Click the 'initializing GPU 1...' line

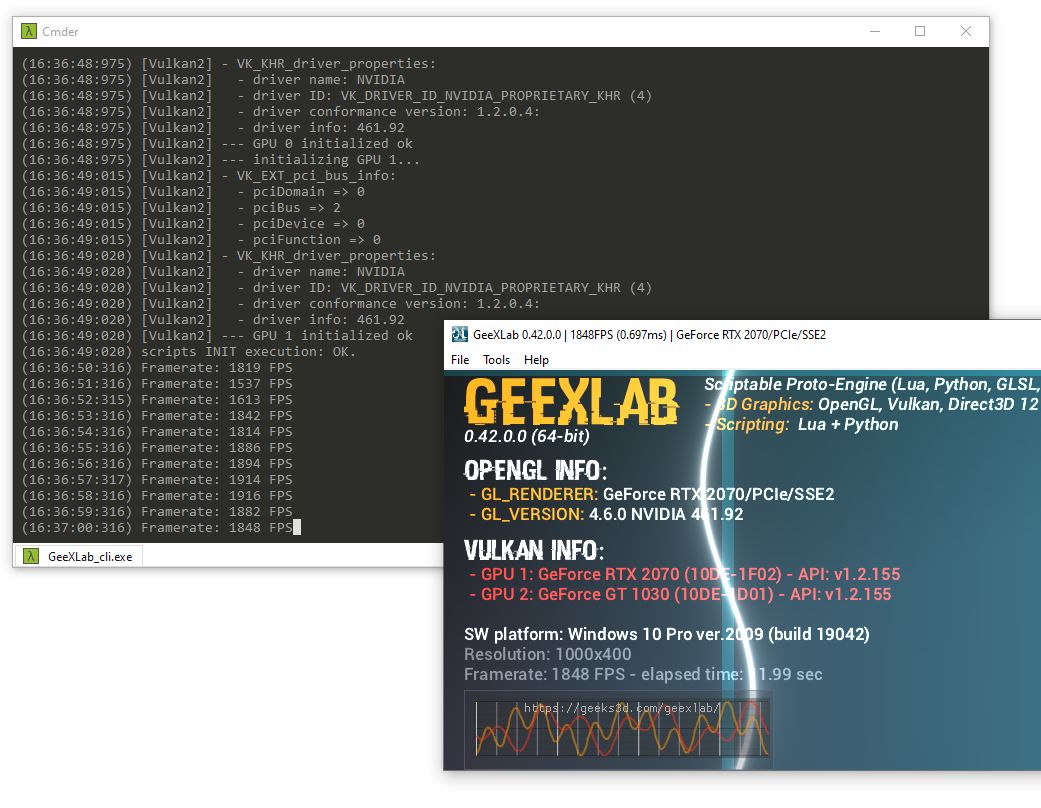(220, 159)
